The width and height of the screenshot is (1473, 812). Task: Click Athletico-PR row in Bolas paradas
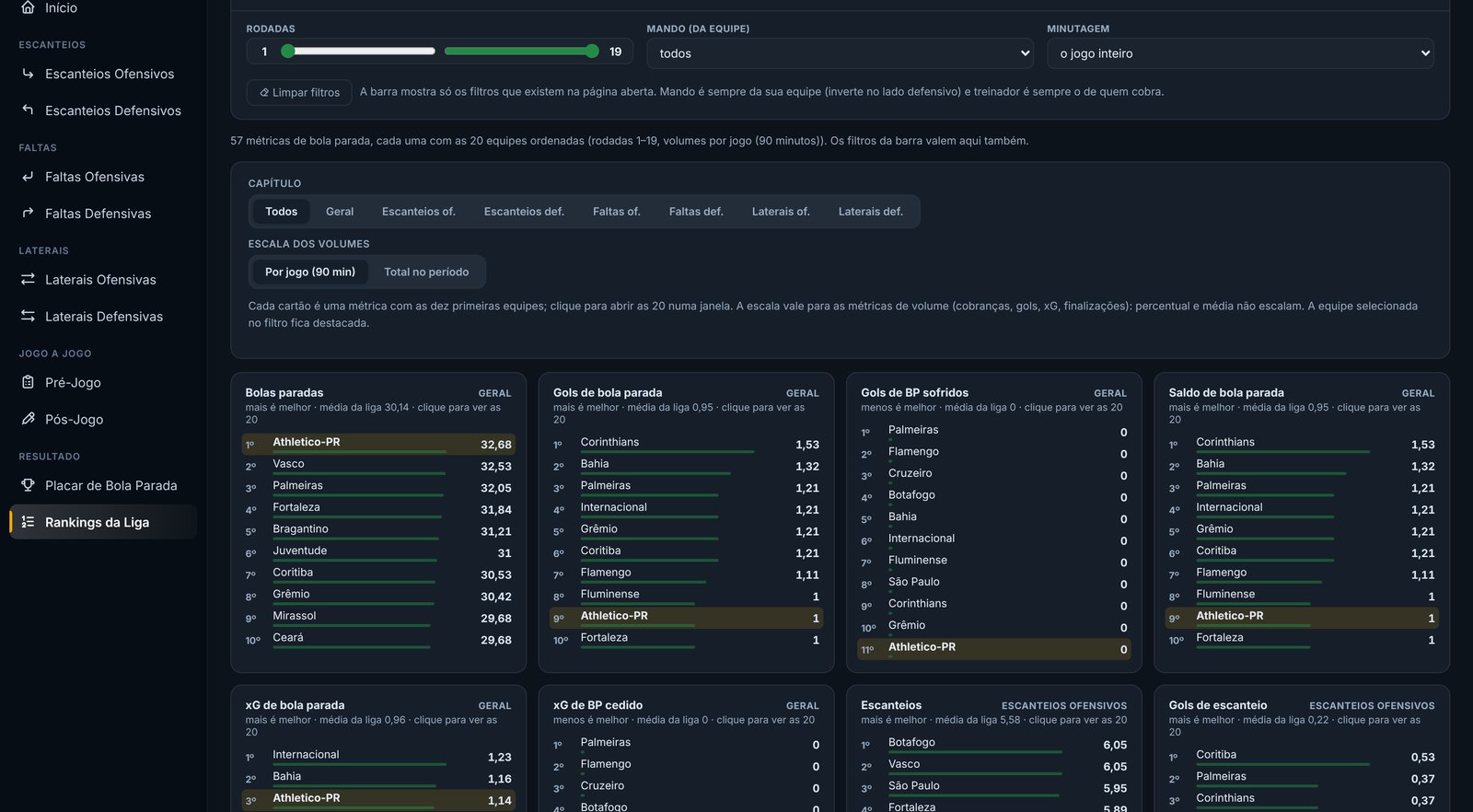click(x=378, y=444)
